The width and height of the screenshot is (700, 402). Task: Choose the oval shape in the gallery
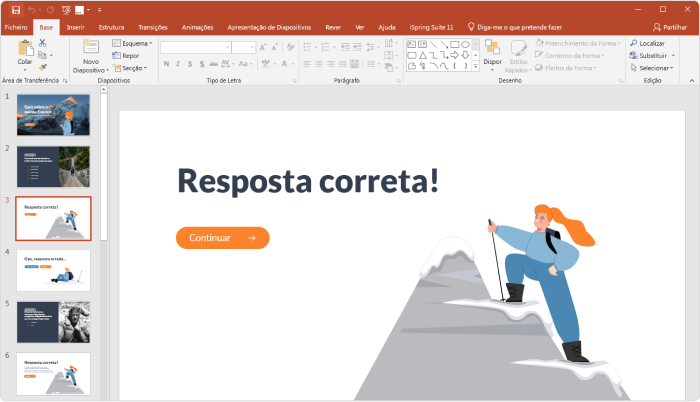tap(465, 44)
